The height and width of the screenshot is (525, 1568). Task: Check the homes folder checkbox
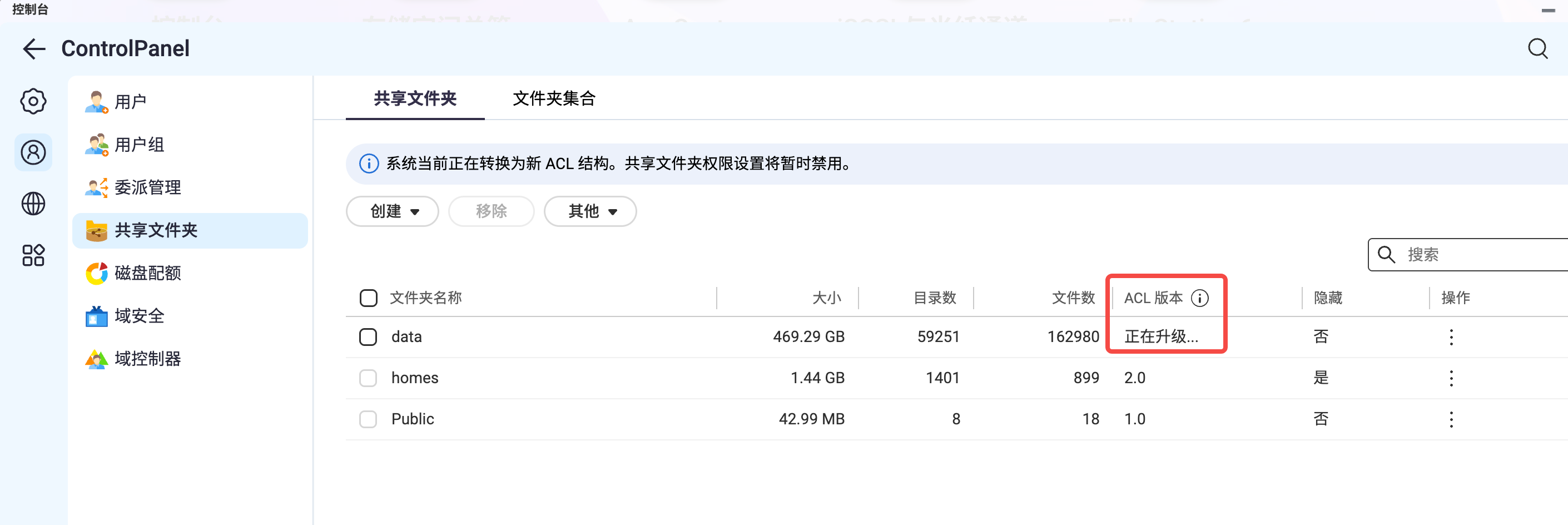point(368,378)
